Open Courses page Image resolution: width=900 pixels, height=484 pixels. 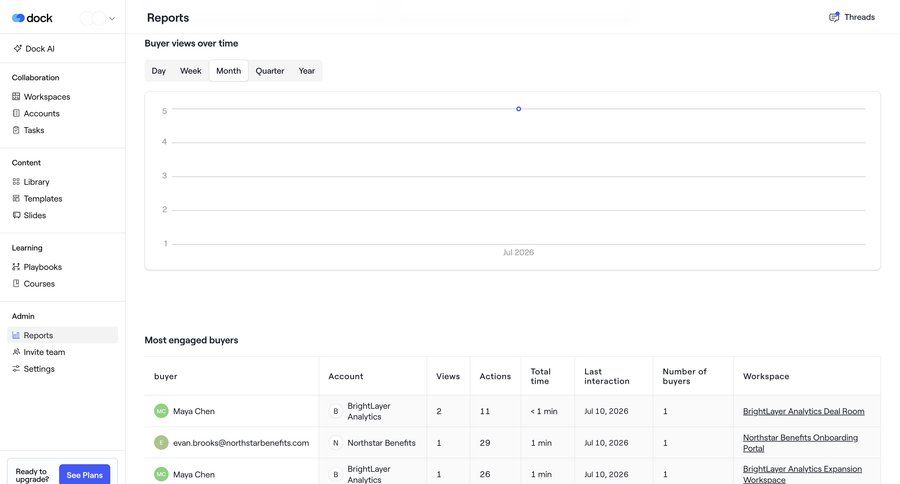(63, 283)
